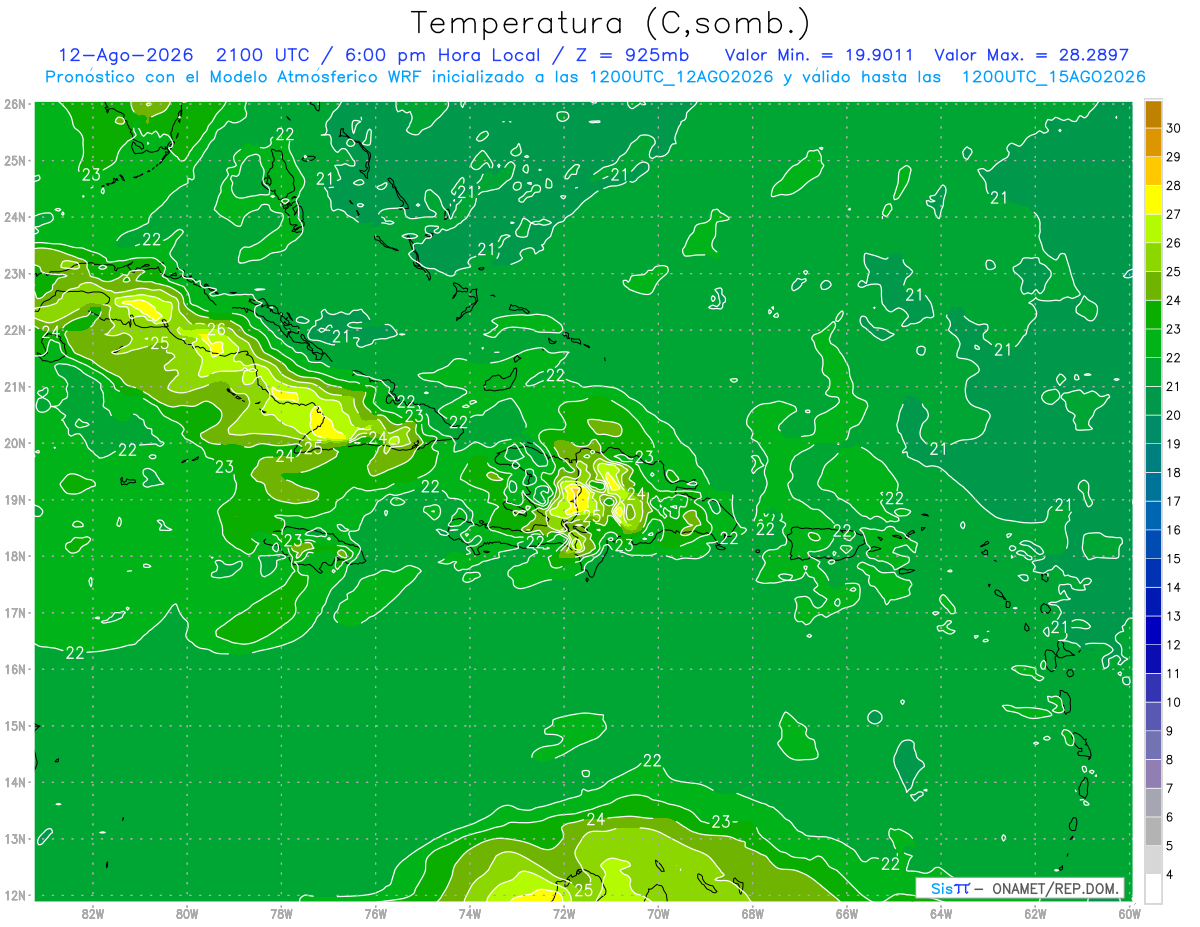1200x927 pixels.
Task: Click the '12N' latitude axis label
Action: (x=14, y=895)
